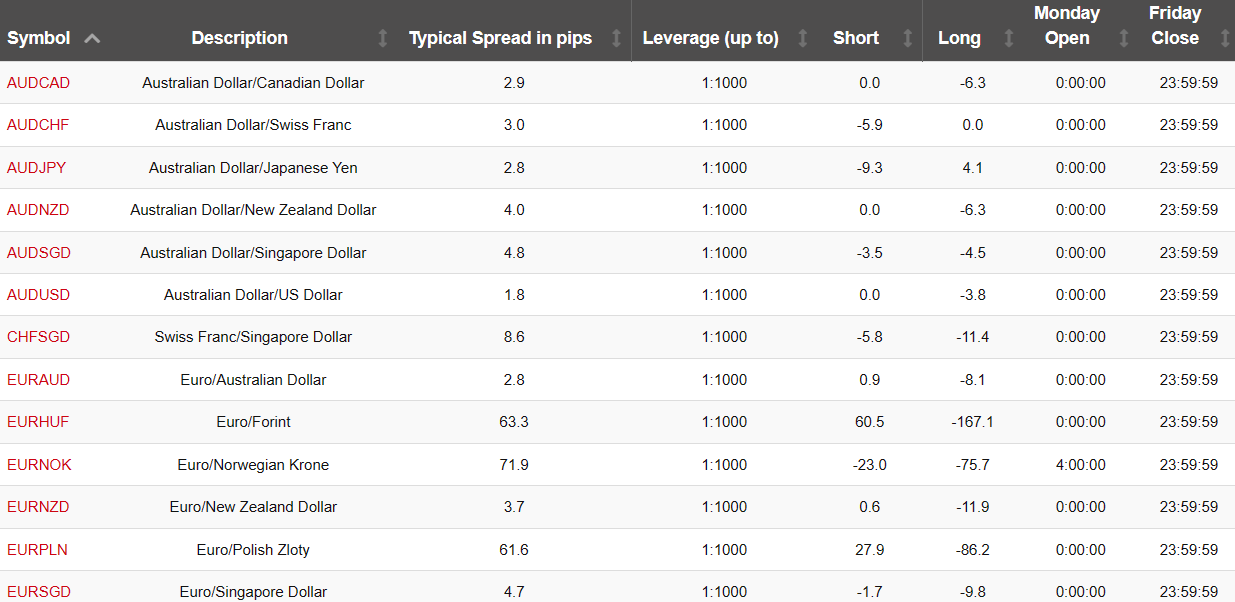The image size is (1235, 602).
Task: Sort by Typical Spread in pips icon
Action: click(616, 38)
